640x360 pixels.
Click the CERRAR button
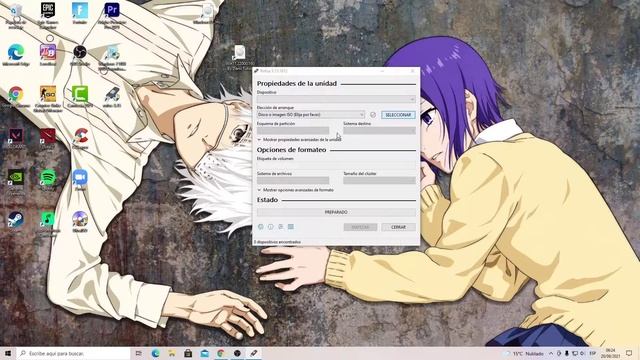[x=398, y=227]
